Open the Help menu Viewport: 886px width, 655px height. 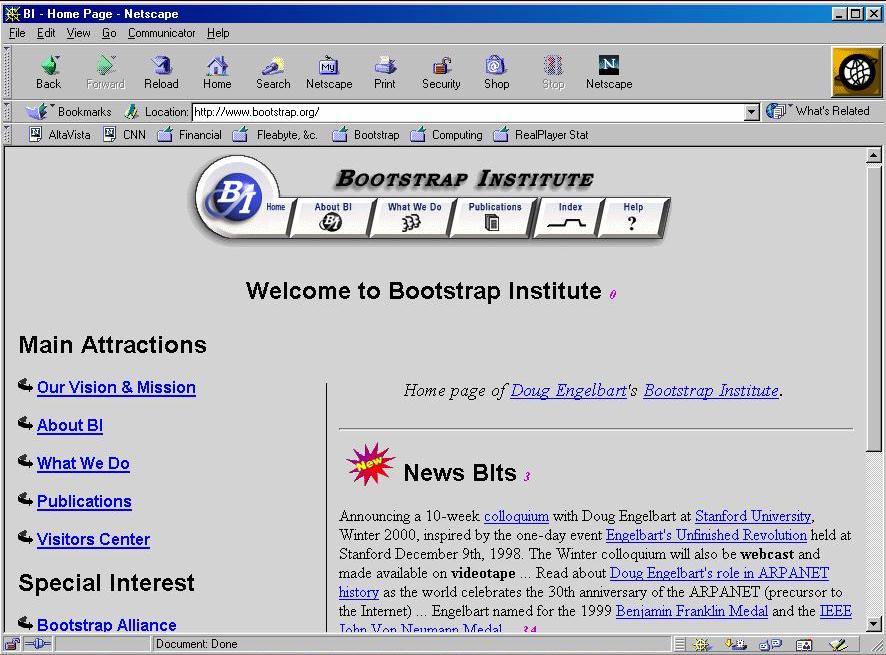(x=218, y=33)
